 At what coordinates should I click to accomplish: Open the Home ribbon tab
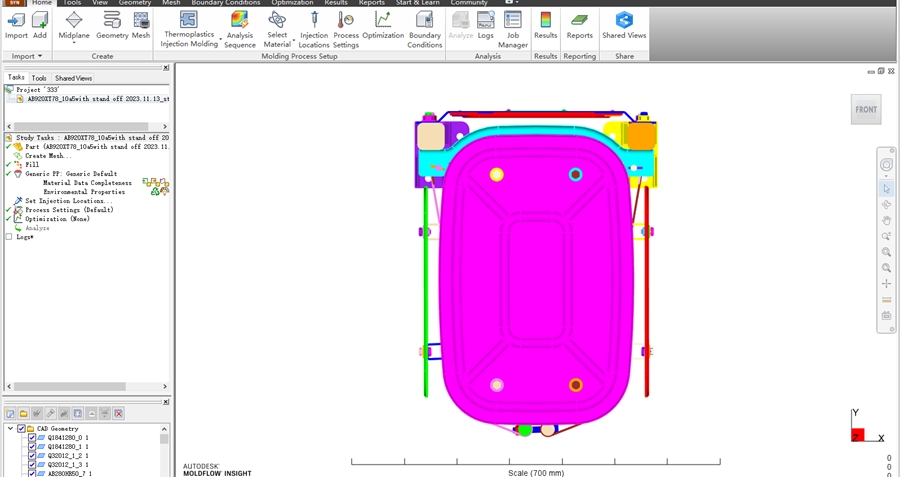pos(41,3)
